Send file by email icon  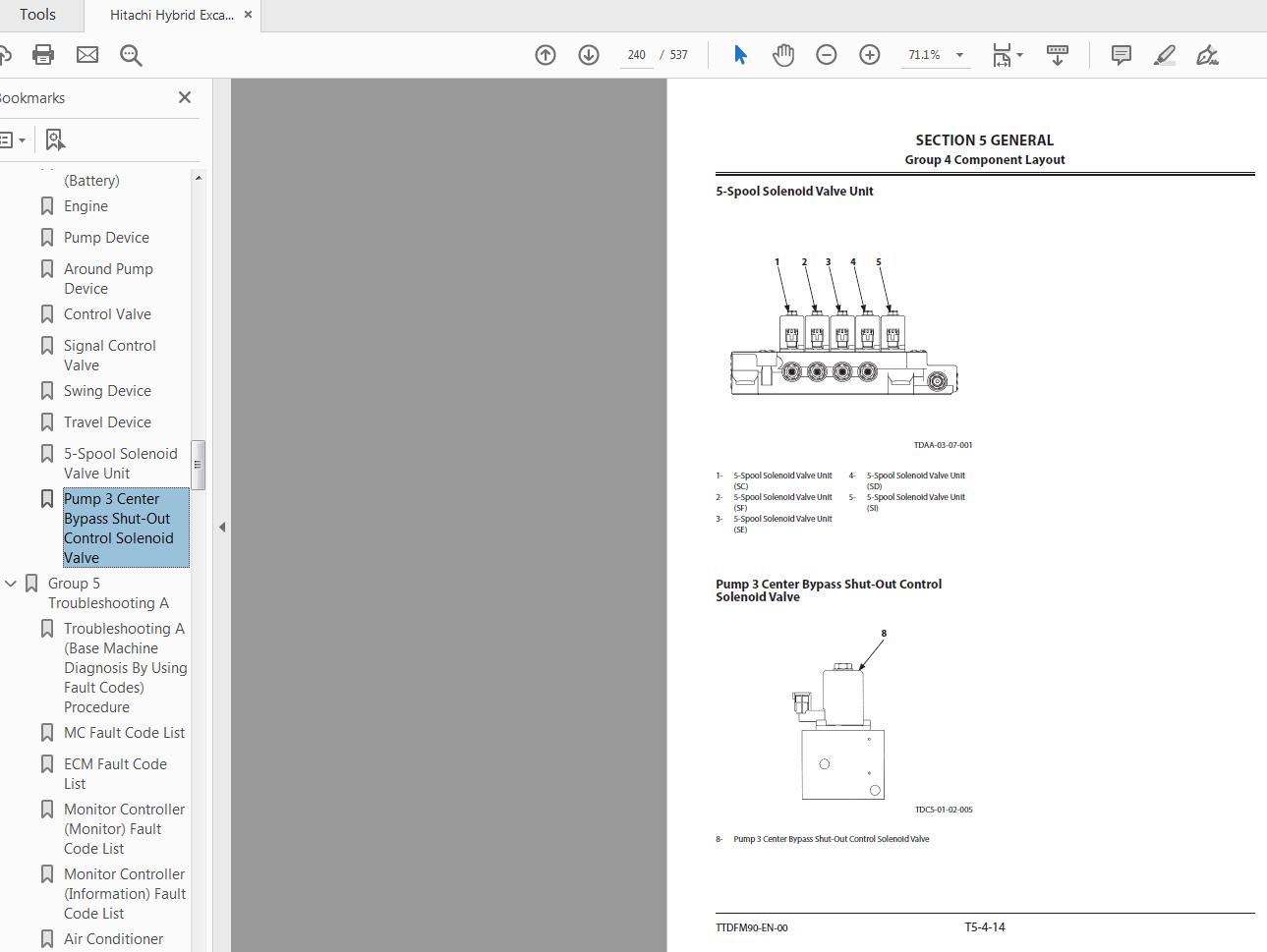click(87, 55)
